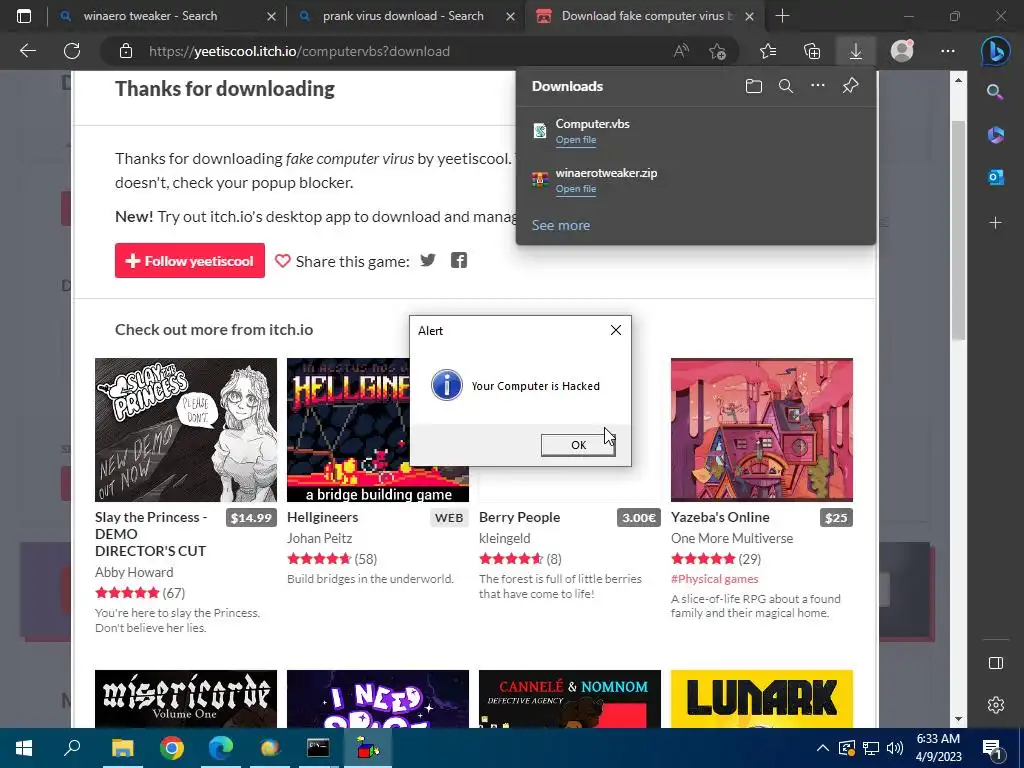Open the Bing chat sidebar icon
Image resolution: width=1024 pixels, height=768 pixels.
click(x=995, y=51)
